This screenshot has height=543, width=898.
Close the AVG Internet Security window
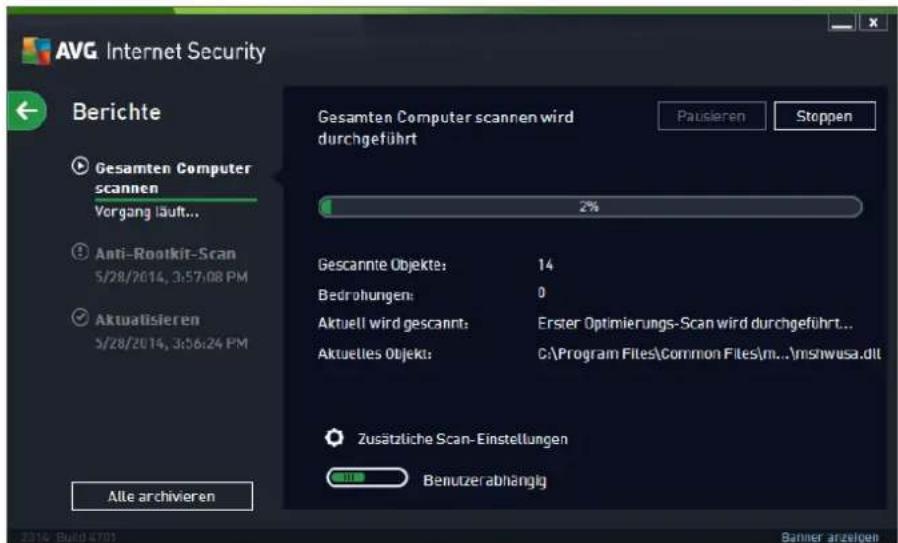[x=873, y=22]
